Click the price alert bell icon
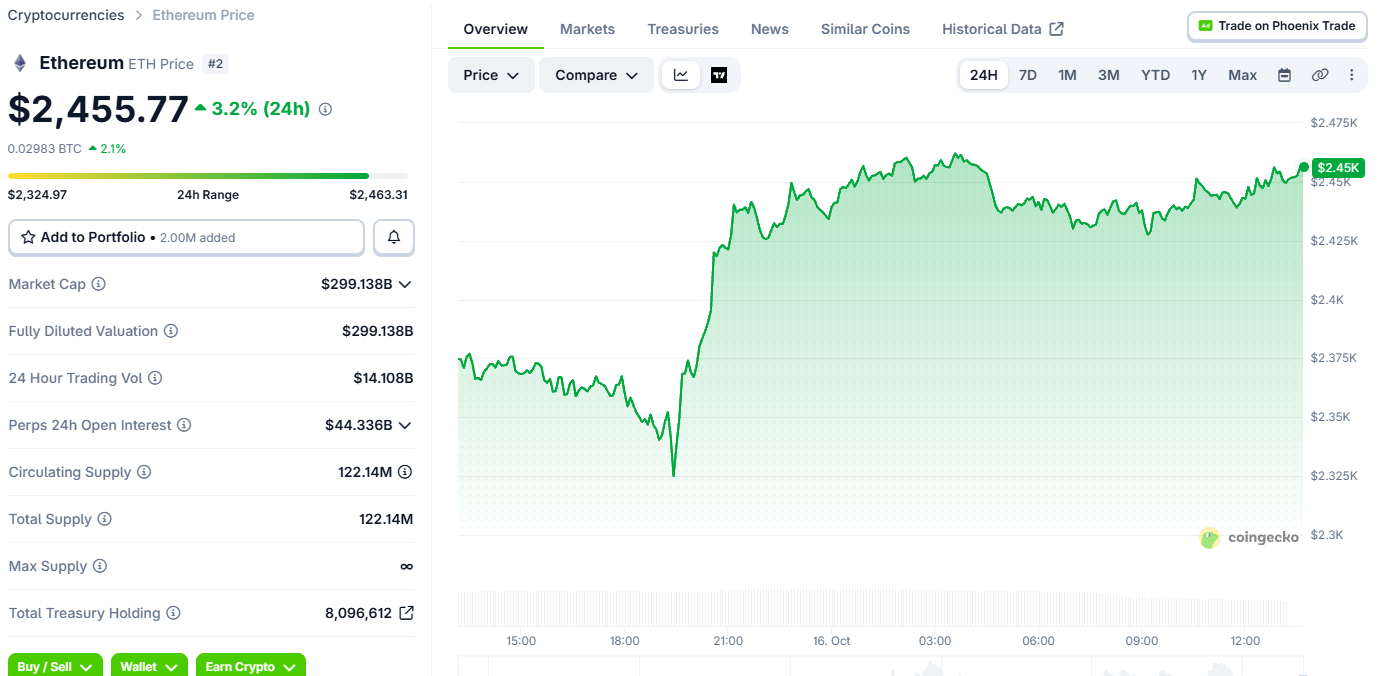 [x=394, y=238]
